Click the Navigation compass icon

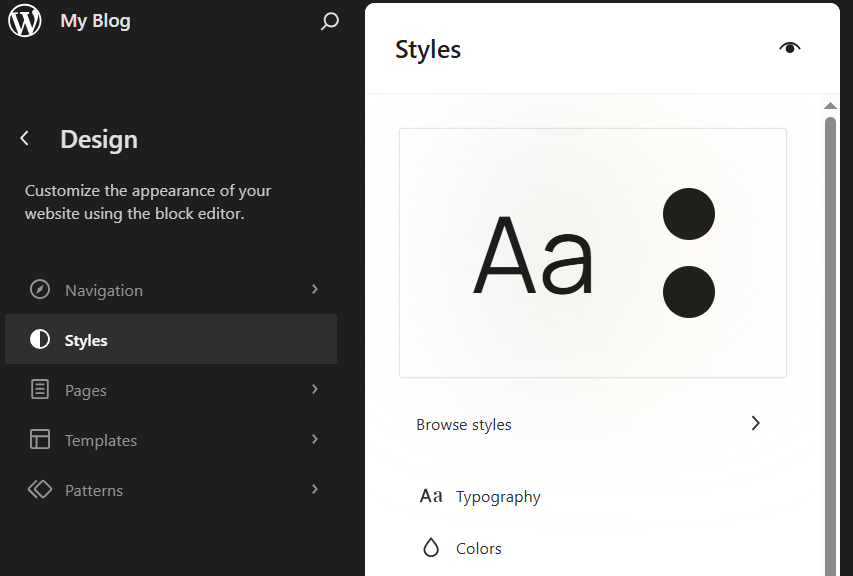point(40,289)
